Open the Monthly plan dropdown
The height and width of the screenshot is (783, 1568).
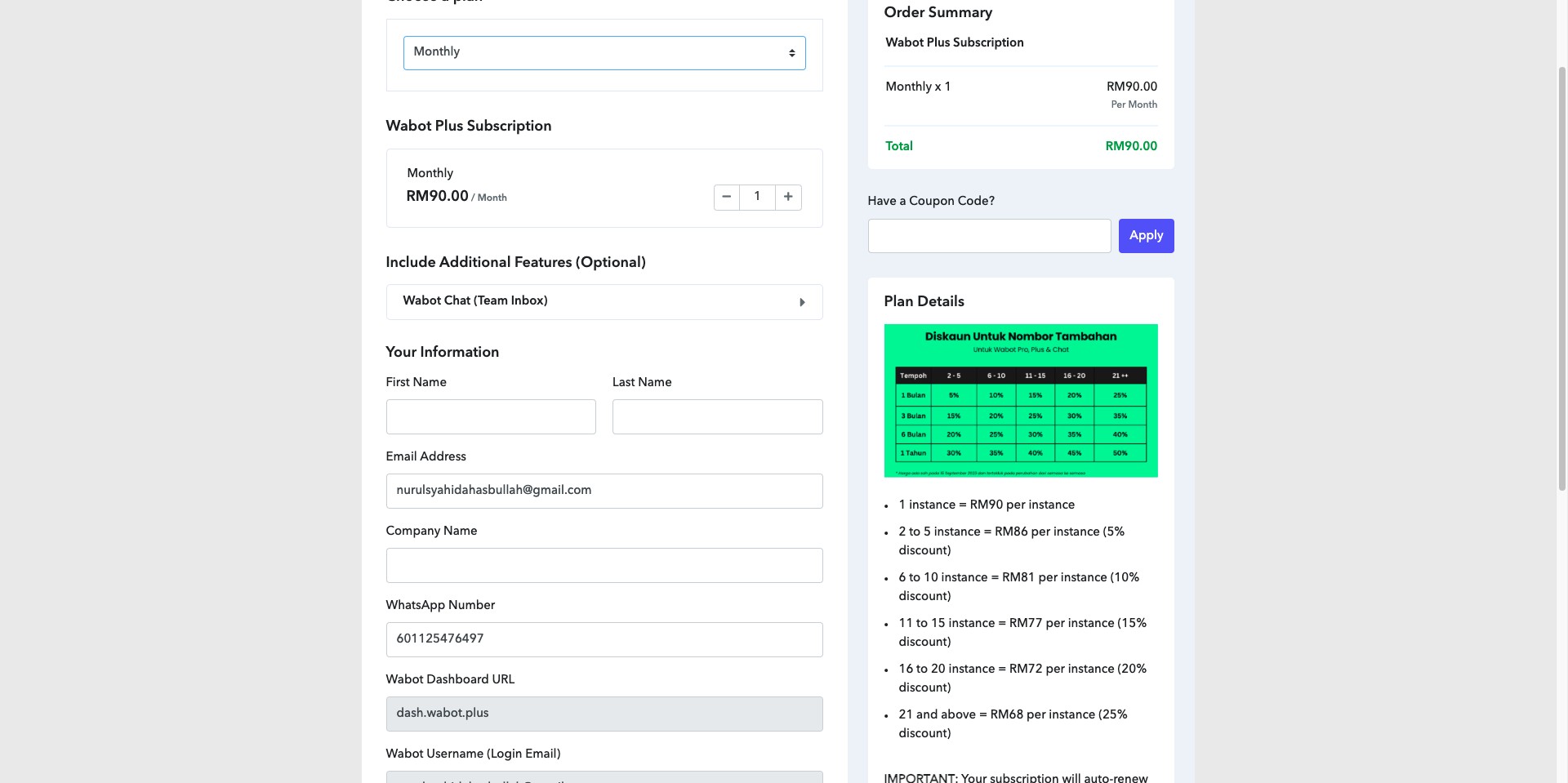coord(604,53)
